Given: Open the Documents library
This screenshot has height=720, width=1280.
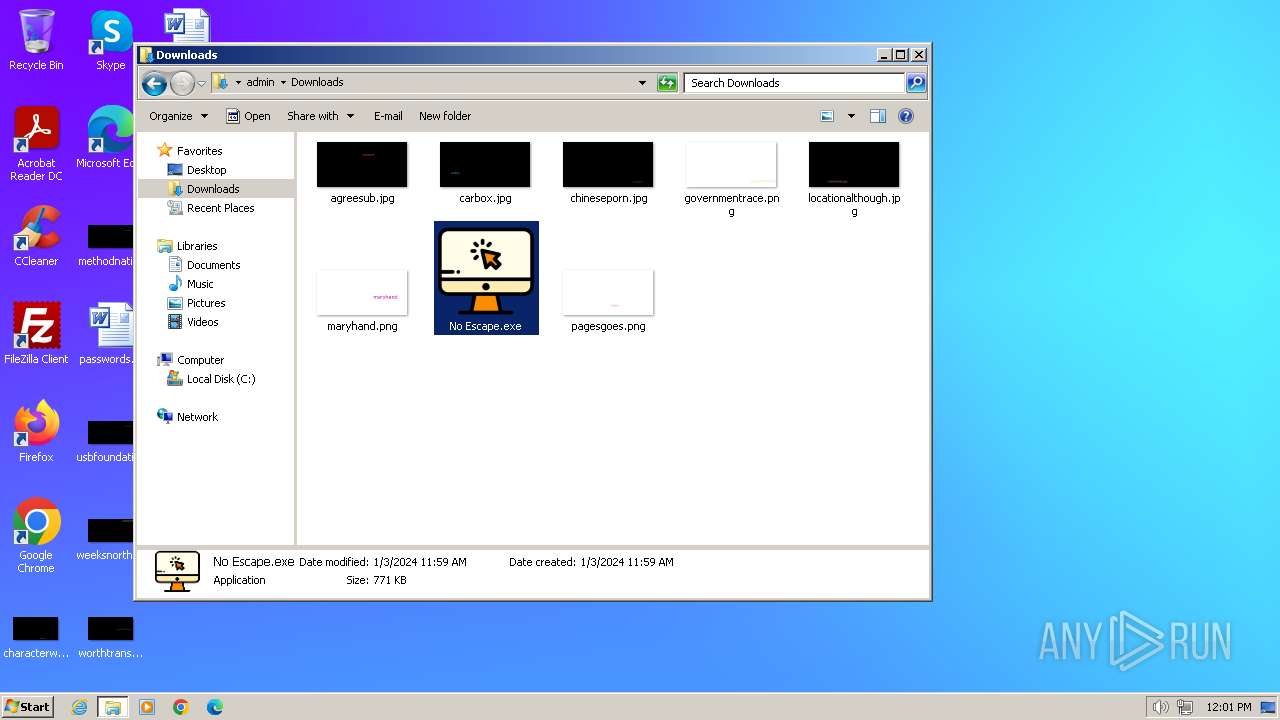Looking at the screenshot, I should pos(213,265).
